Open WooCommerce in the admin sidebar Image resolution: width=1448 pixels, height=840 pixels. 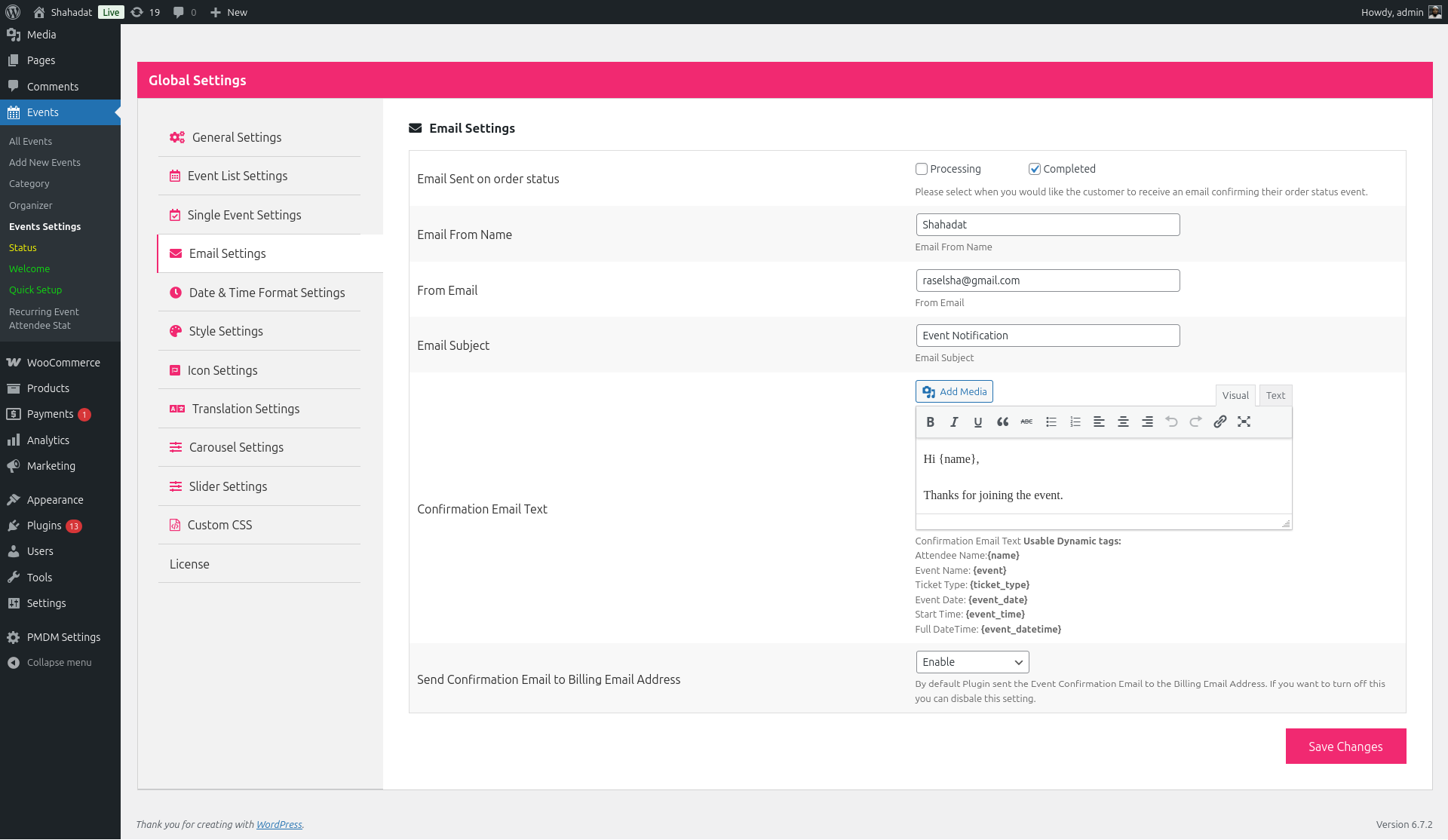point(60,363)
